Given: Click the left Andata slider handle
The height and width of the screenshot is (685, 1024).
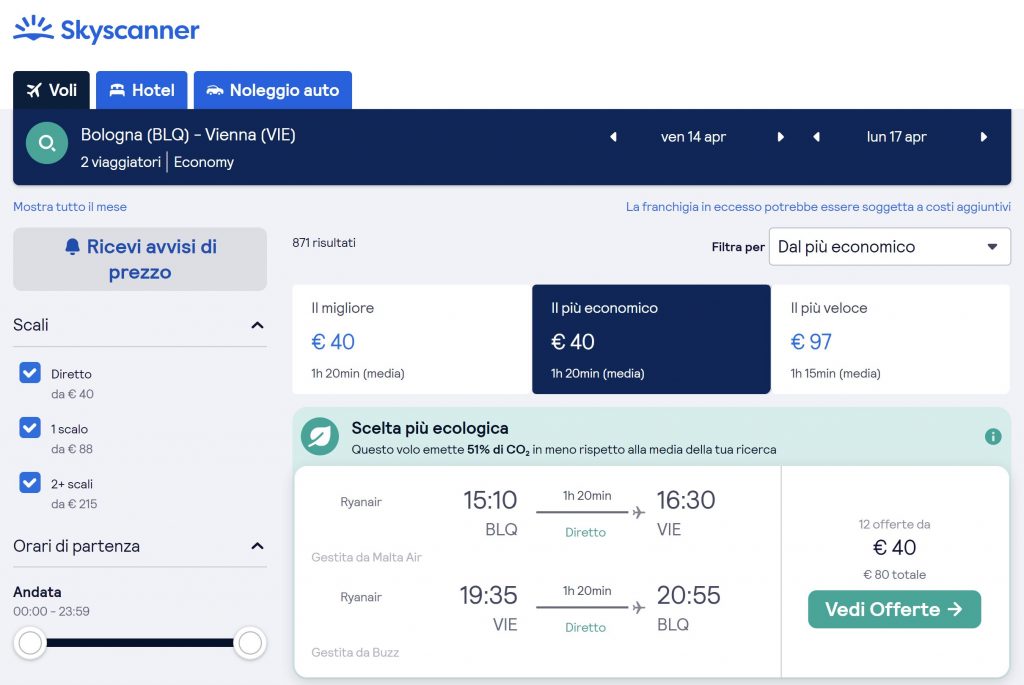Looking at the screenshot, I should click(x=31, y=642).
